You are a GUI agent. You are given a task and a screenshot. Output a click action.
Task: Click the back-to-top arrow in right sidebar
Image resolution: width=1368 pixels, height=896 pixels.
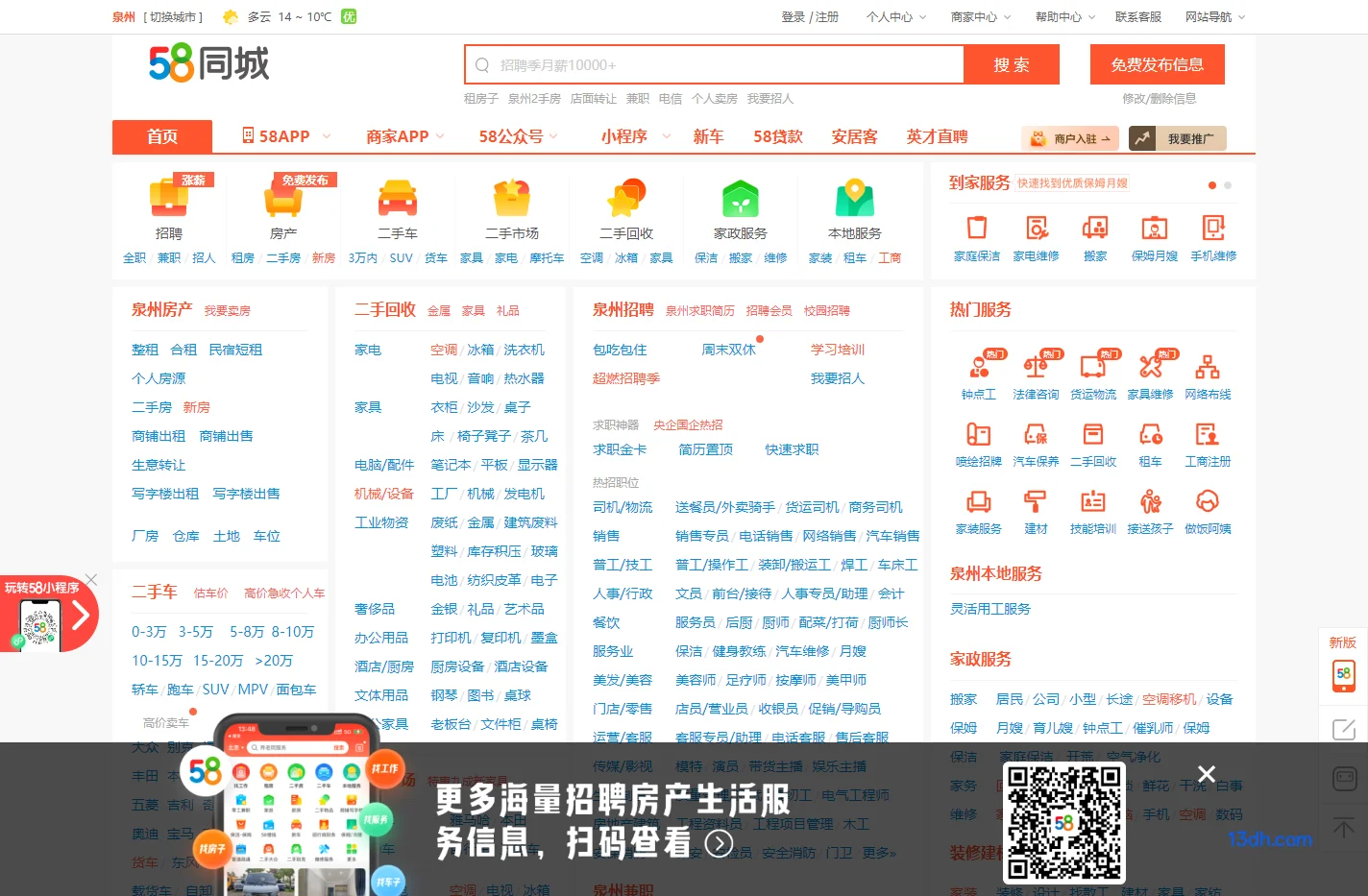pyautogui.click(x=1344, y=827)
